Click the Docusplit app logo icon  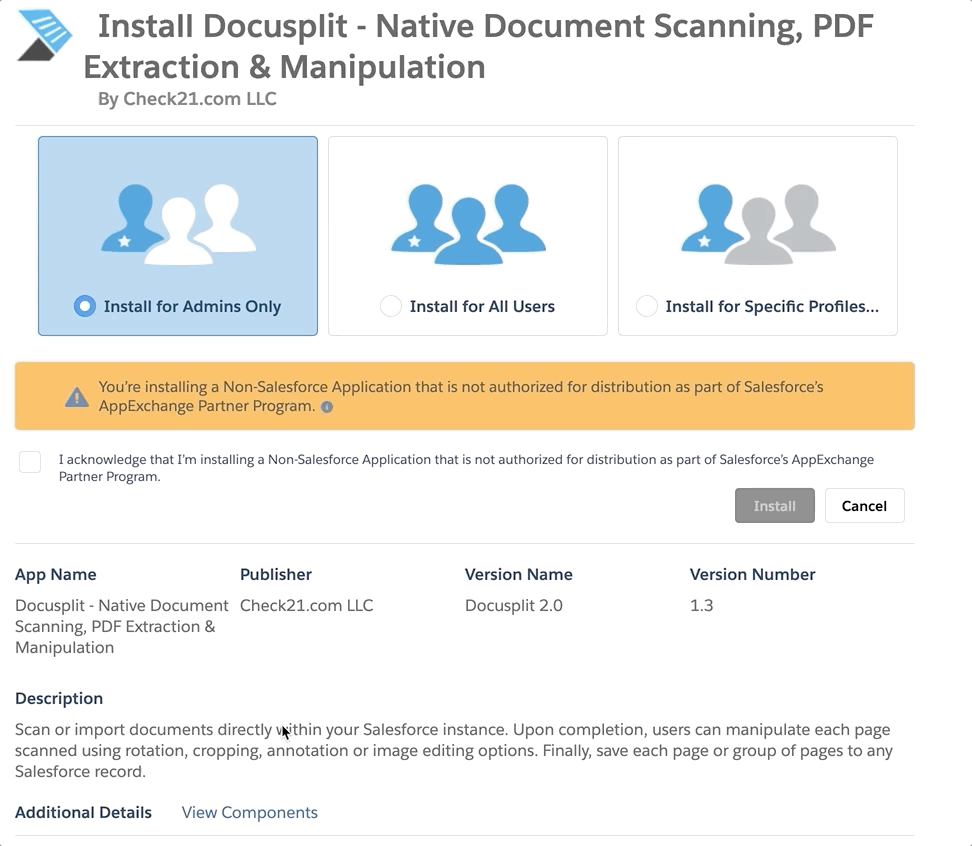point(45,35)
